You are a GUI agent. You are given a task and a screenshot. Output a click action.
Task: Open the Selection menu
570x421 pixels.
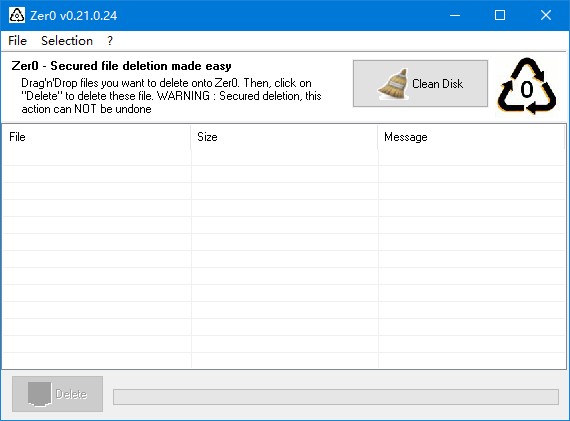click(x=67, y=41)
